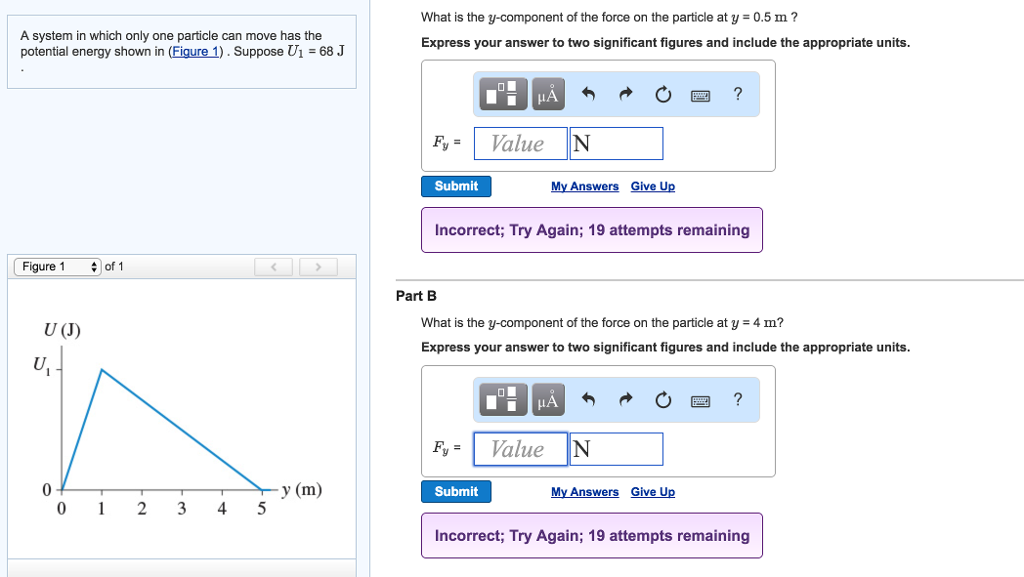Go to previous figure with left chevron

(273, 267)
